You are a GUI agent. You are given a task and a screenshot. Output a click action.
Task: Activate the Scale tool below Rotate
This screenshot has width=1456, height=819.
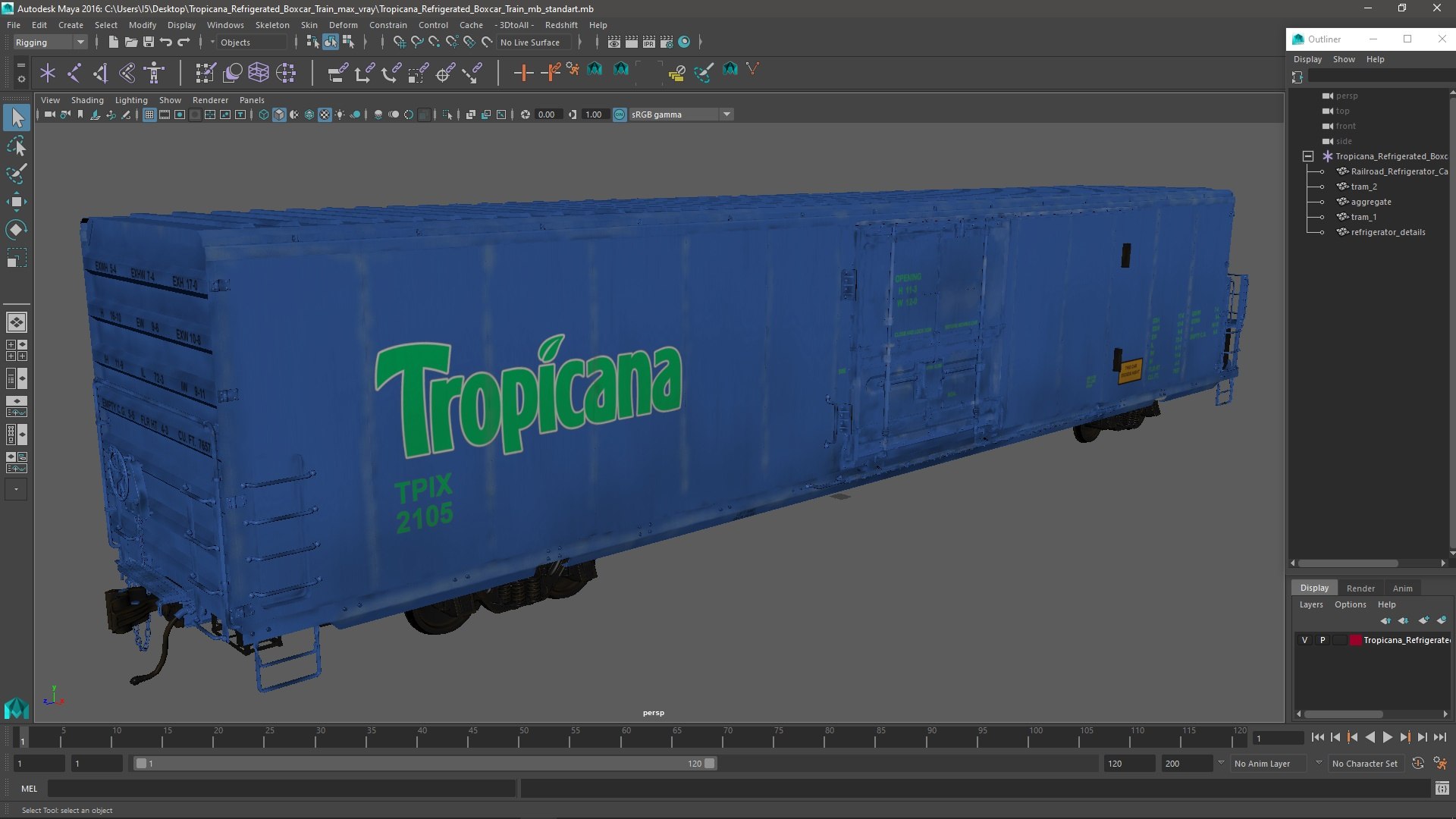[17, 258]
